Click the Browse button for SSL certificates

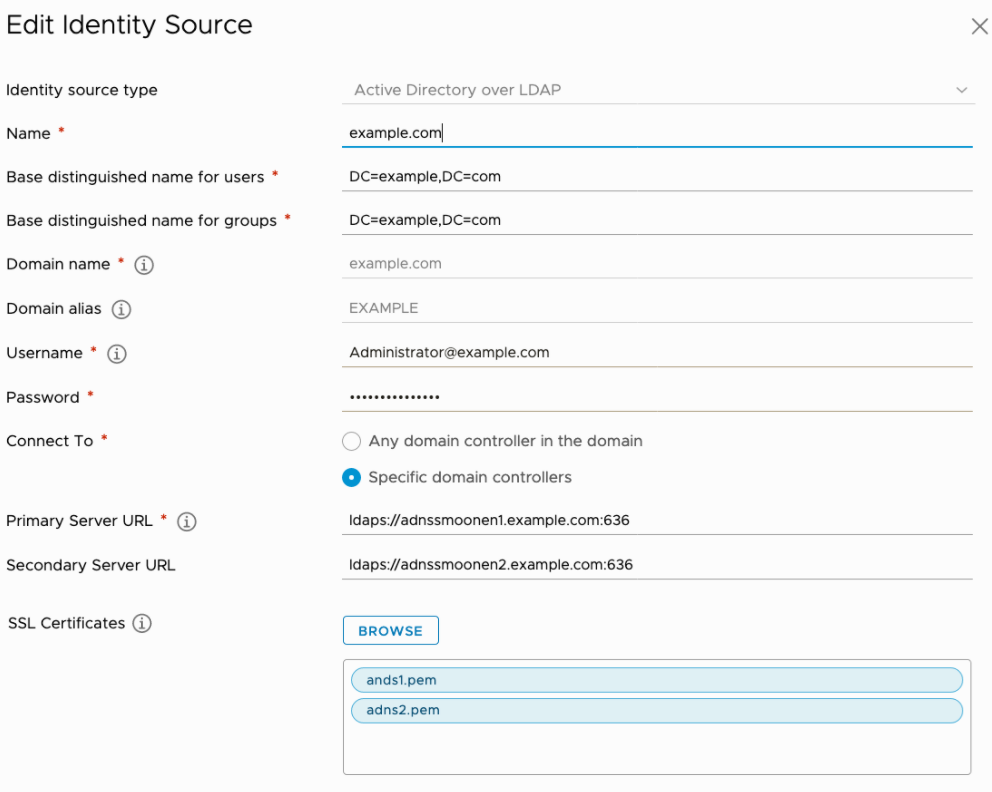click(x=390, y=631)
